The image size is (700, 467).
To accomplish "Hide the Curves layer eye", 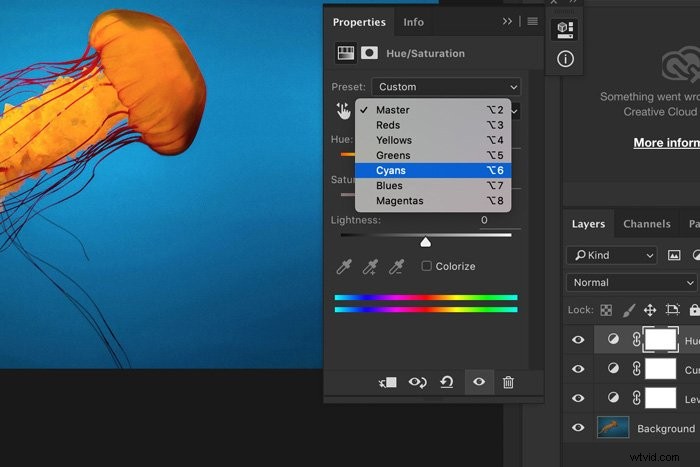I will 578,369.
